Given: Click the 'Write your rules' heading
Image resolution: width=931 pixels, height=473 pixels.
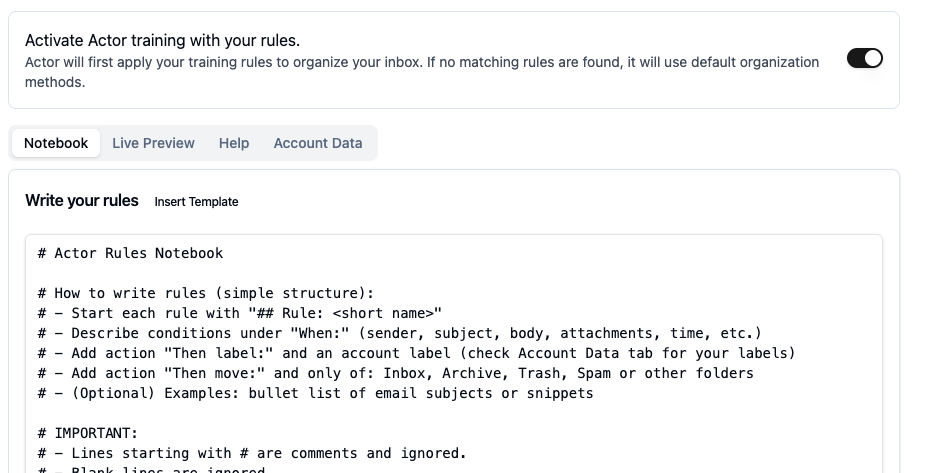Looking at the screenshot, I should 82,201.
